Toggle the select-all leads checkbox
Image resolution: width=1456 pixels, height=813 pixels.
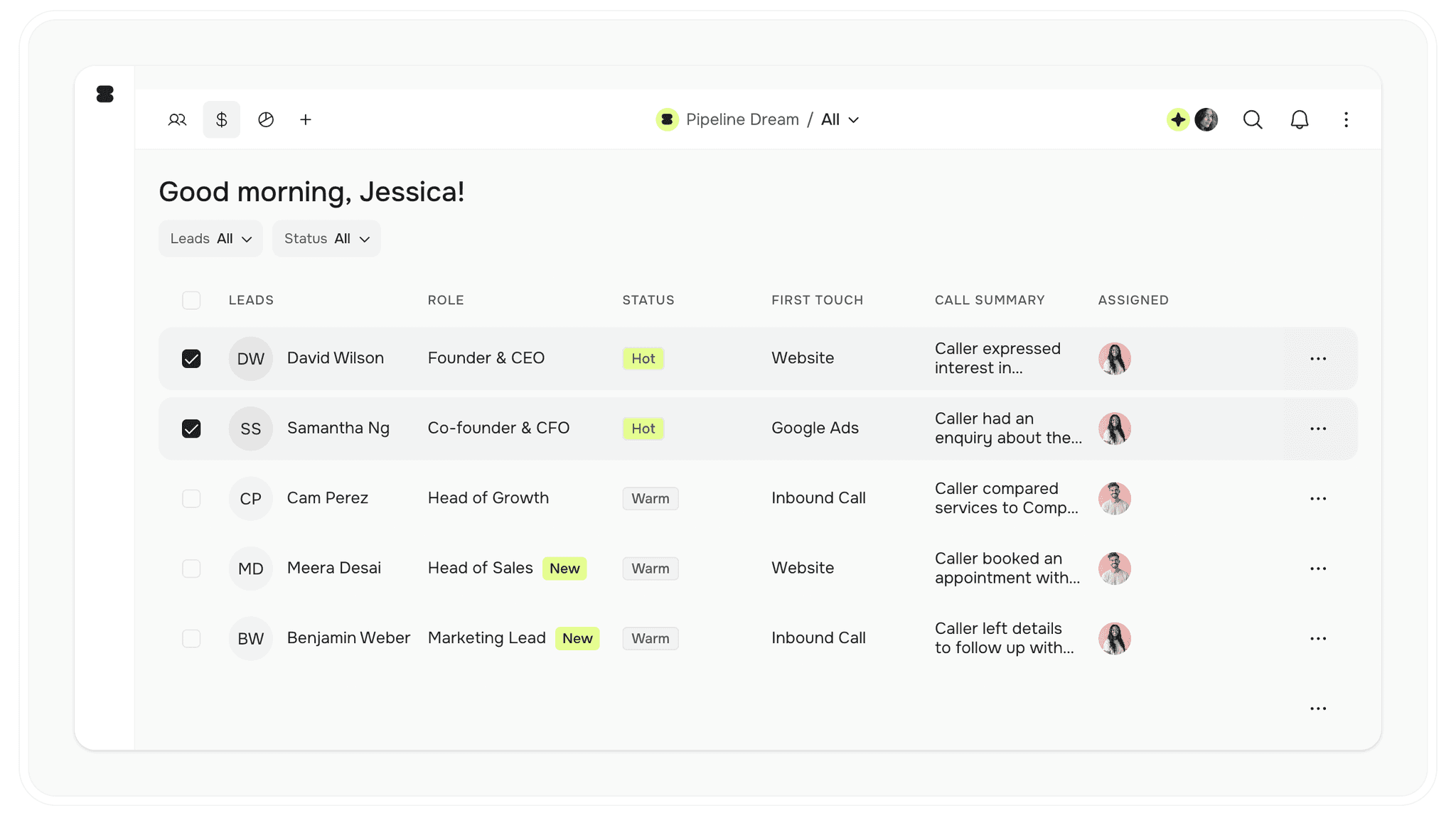click(x=191, y=300)
